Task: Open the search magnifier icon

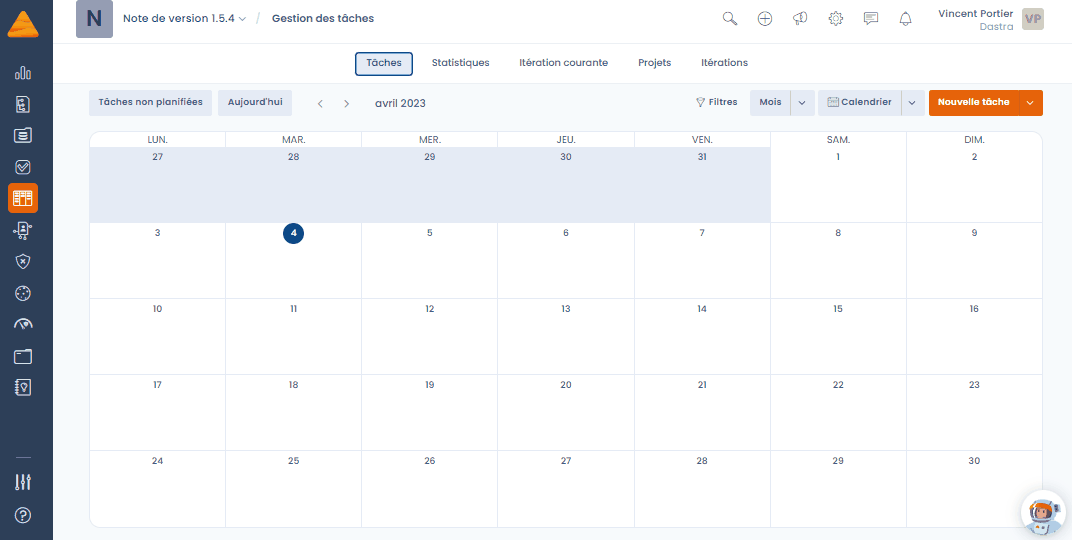Action: coord(729,19)
